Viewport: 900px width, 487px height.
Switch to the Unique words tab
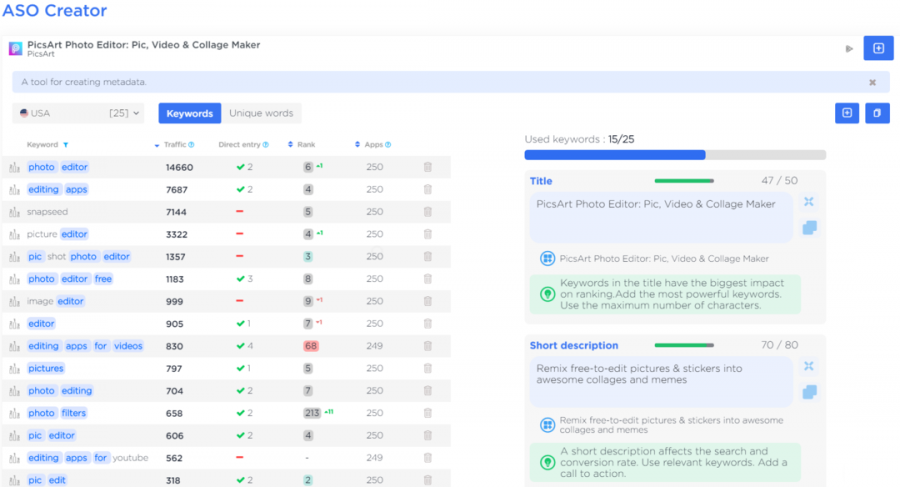pyautogui.click(x=261, y=113)
